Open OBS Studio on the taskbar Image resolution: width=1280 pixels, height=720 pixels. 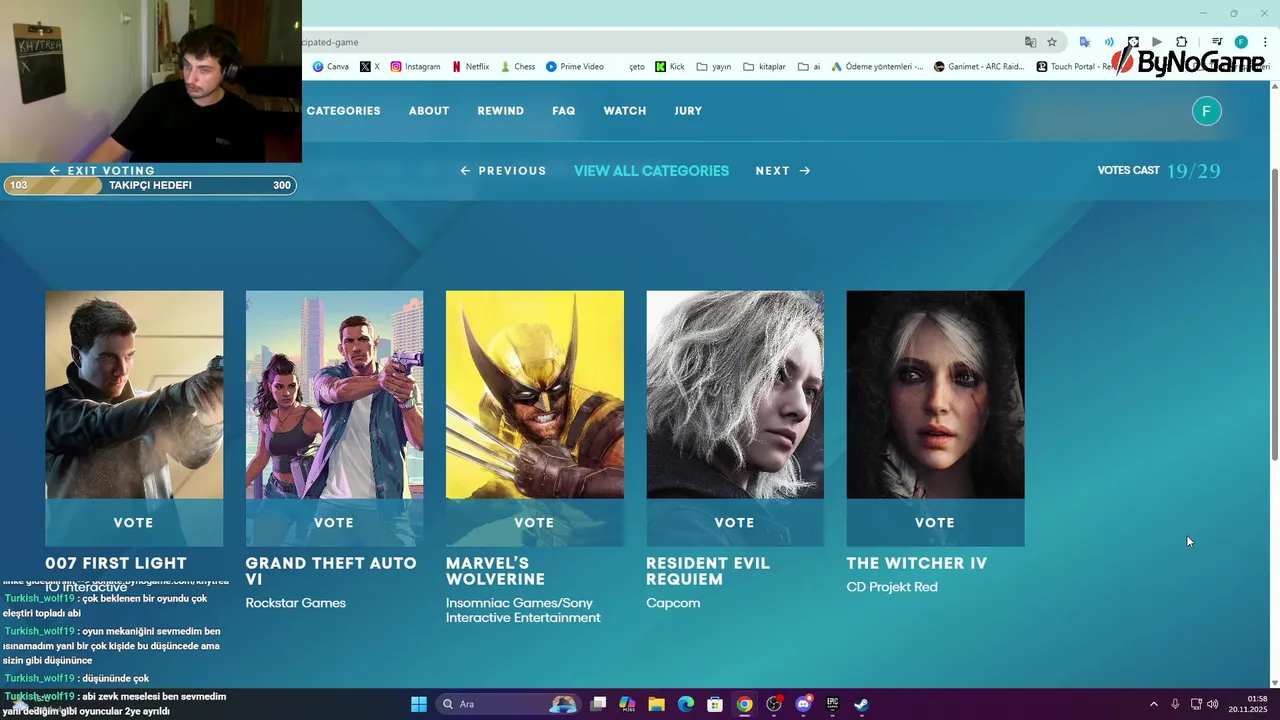[774, 704]
